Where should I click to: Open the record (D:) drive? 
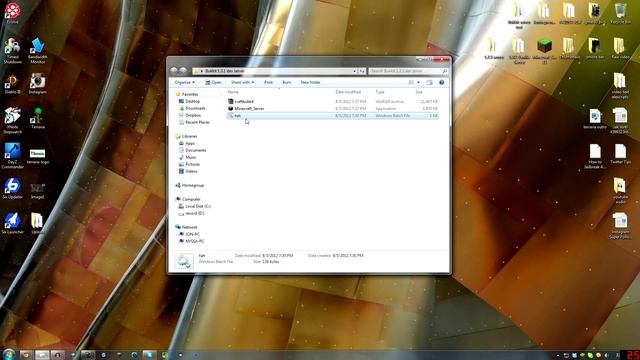click(191, 213)
